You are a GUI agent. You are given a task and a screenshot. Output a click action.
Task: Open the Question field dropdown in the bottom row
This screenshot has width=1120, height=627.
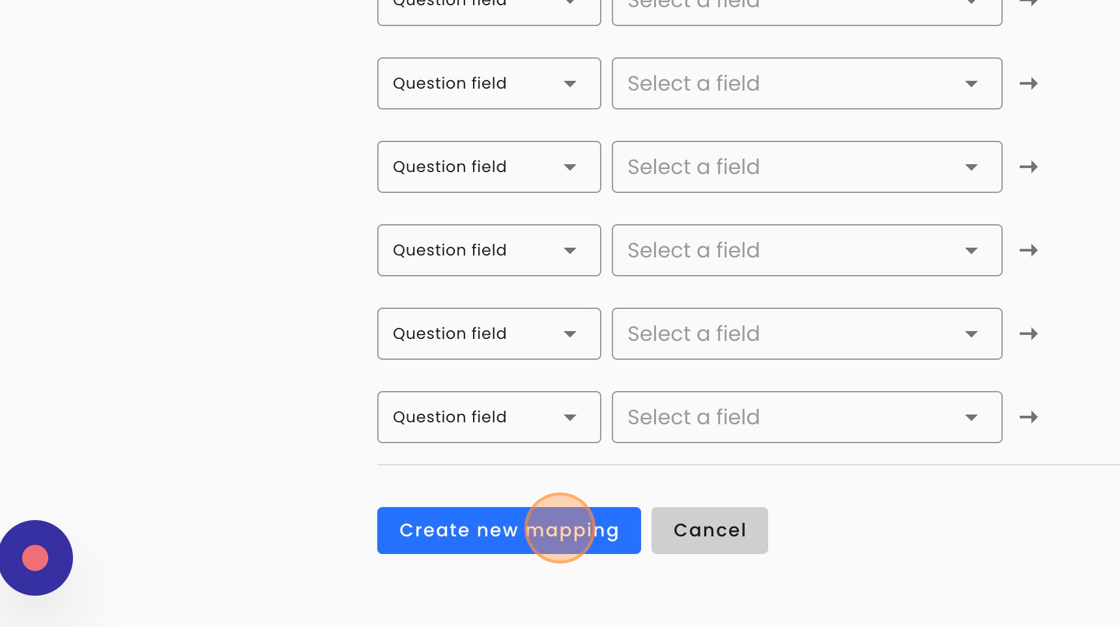[x=488, y=417]
